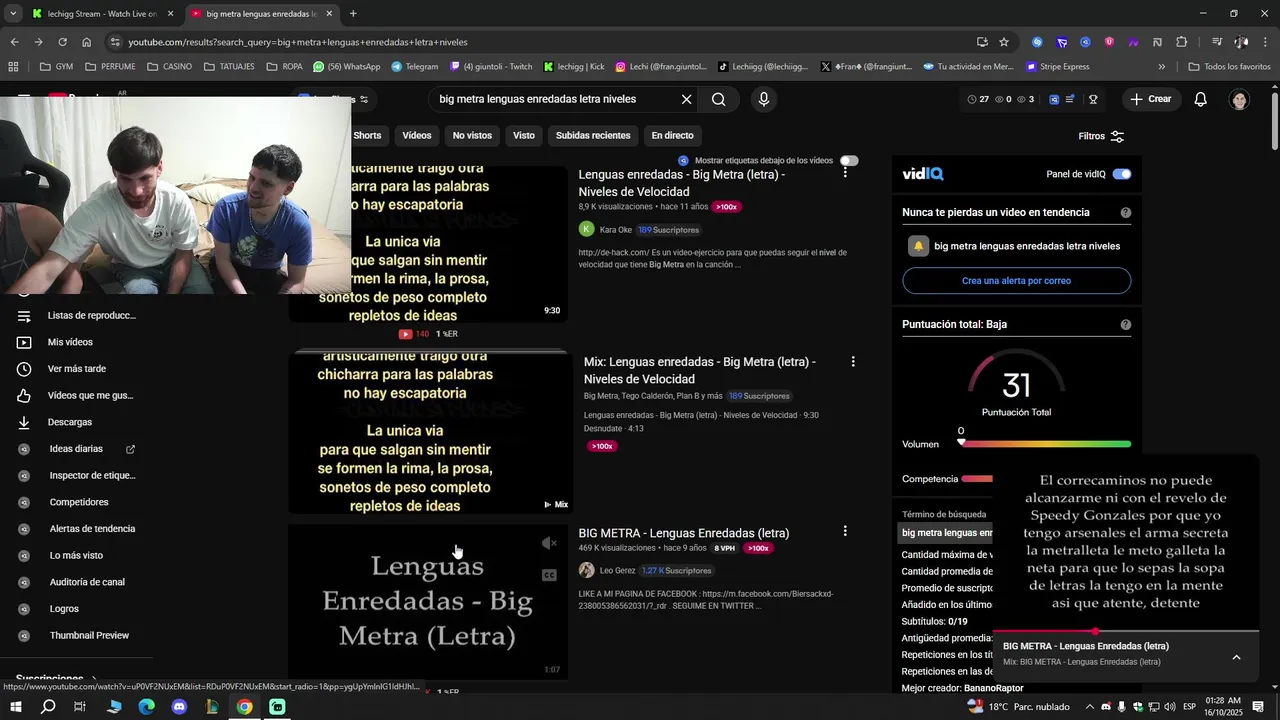
Task: Open Descargas in sidebar
Action: coord(69,422)
